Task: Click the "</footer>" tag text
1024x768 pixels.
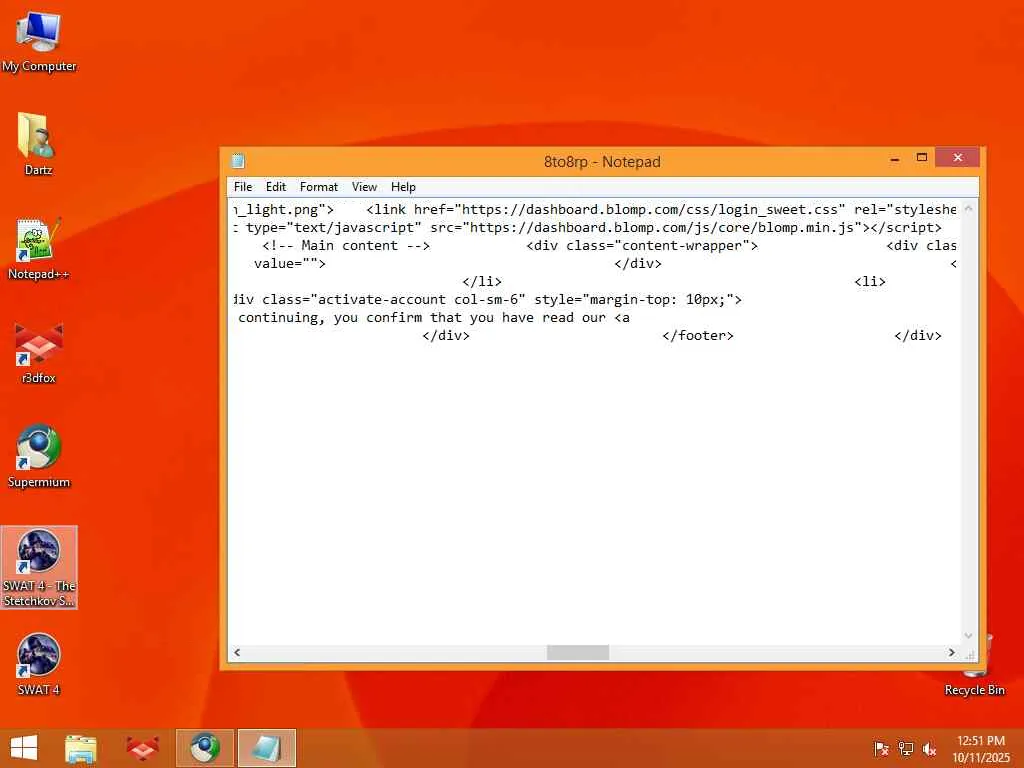Action: pyautogui.click(x=697, y=336)
